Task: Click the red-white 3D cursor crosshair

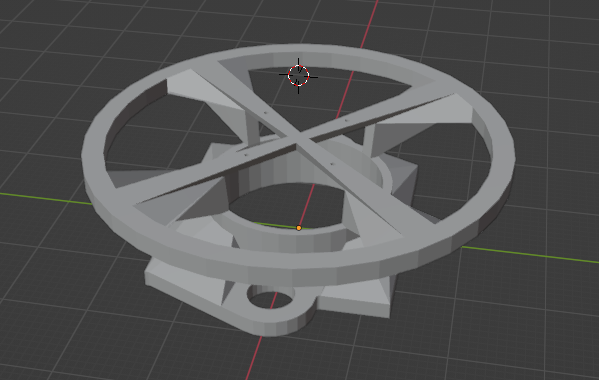Action: click(x=298, y=76)
